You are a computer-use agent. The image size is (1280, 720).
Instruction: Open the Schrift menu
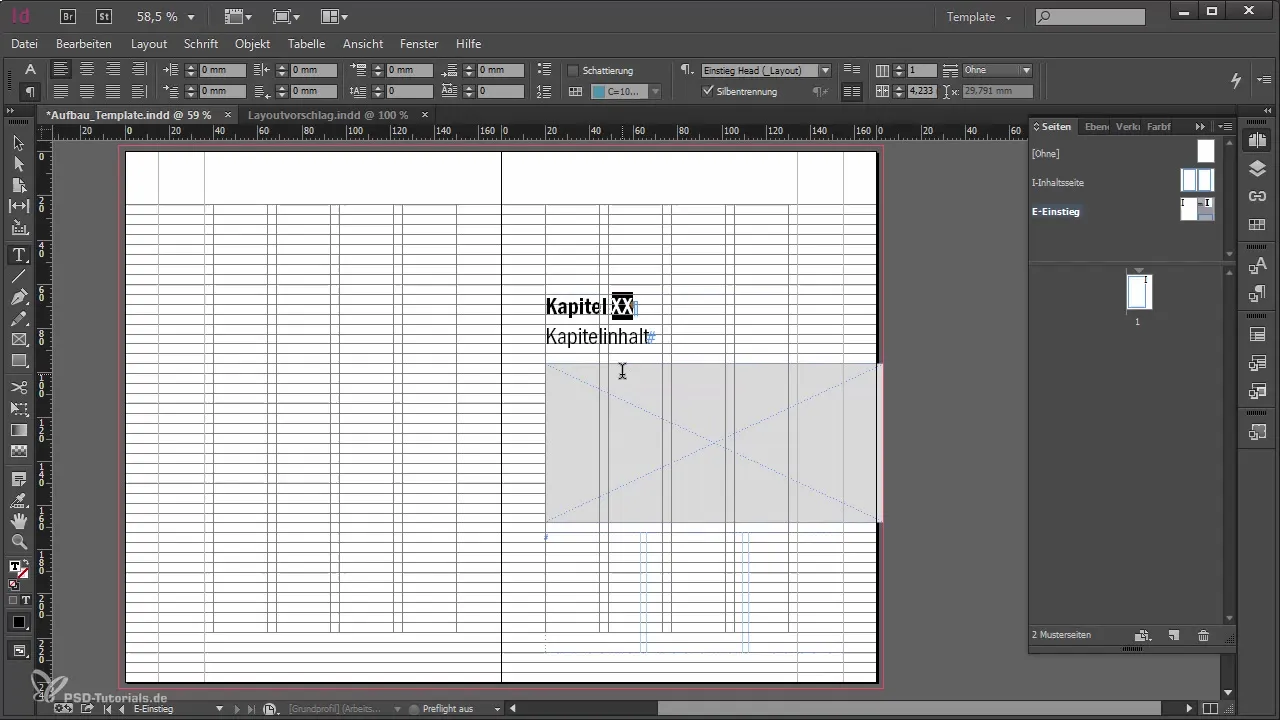click(201, 44)
